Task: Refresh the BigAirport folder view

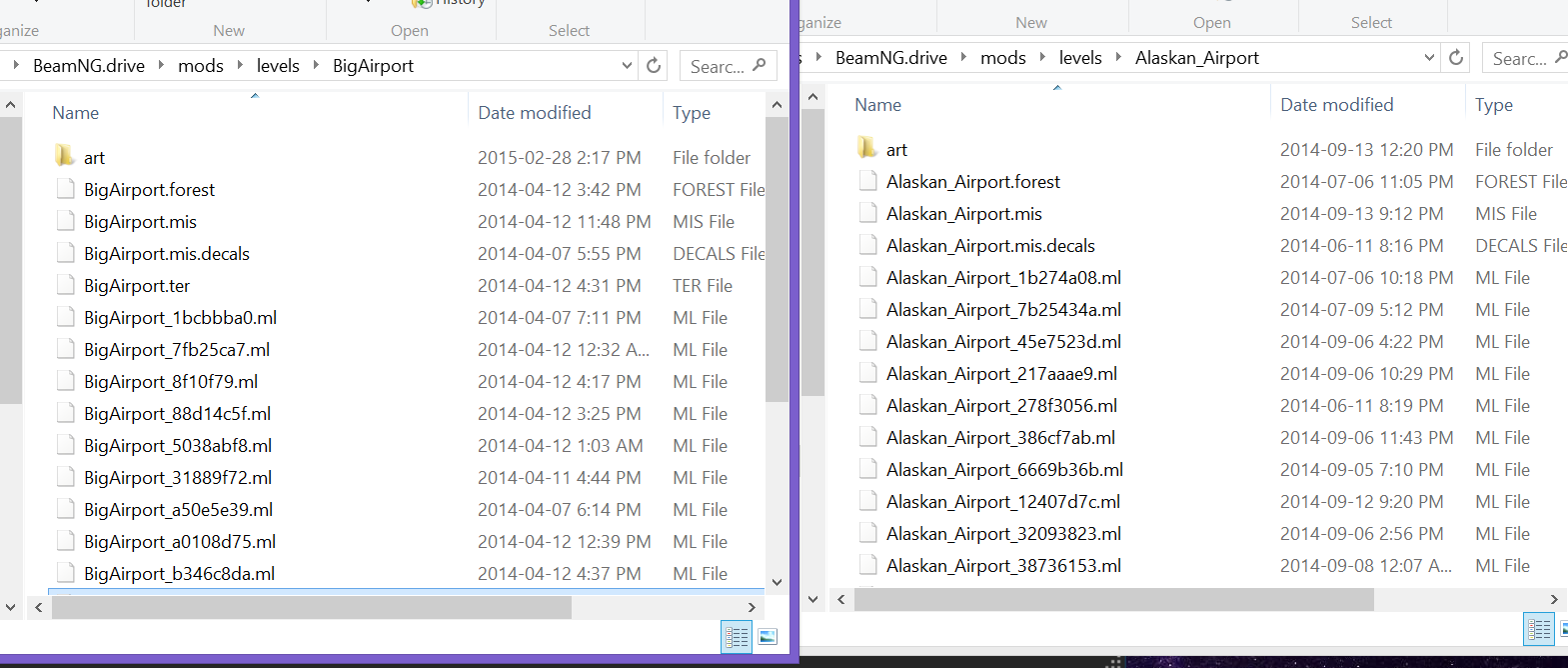Action: tap(654, 66)
